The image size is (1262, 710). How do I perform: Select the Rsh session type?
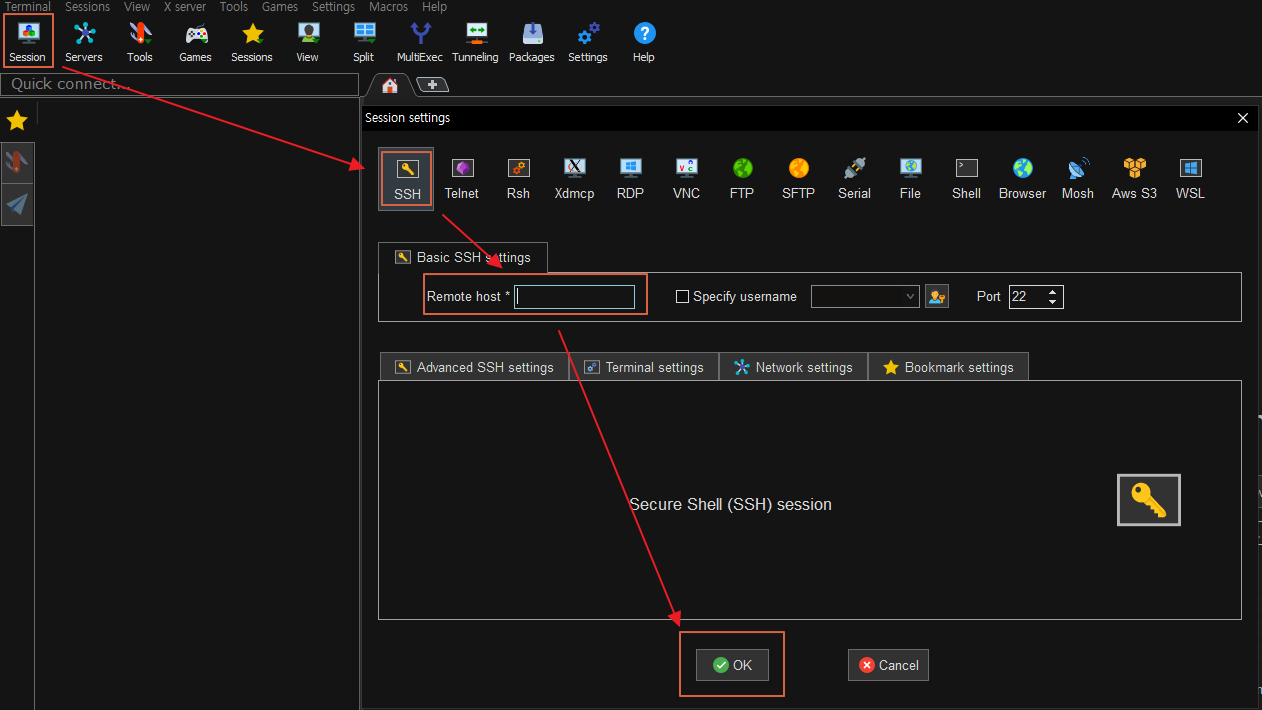coord(518,180)
